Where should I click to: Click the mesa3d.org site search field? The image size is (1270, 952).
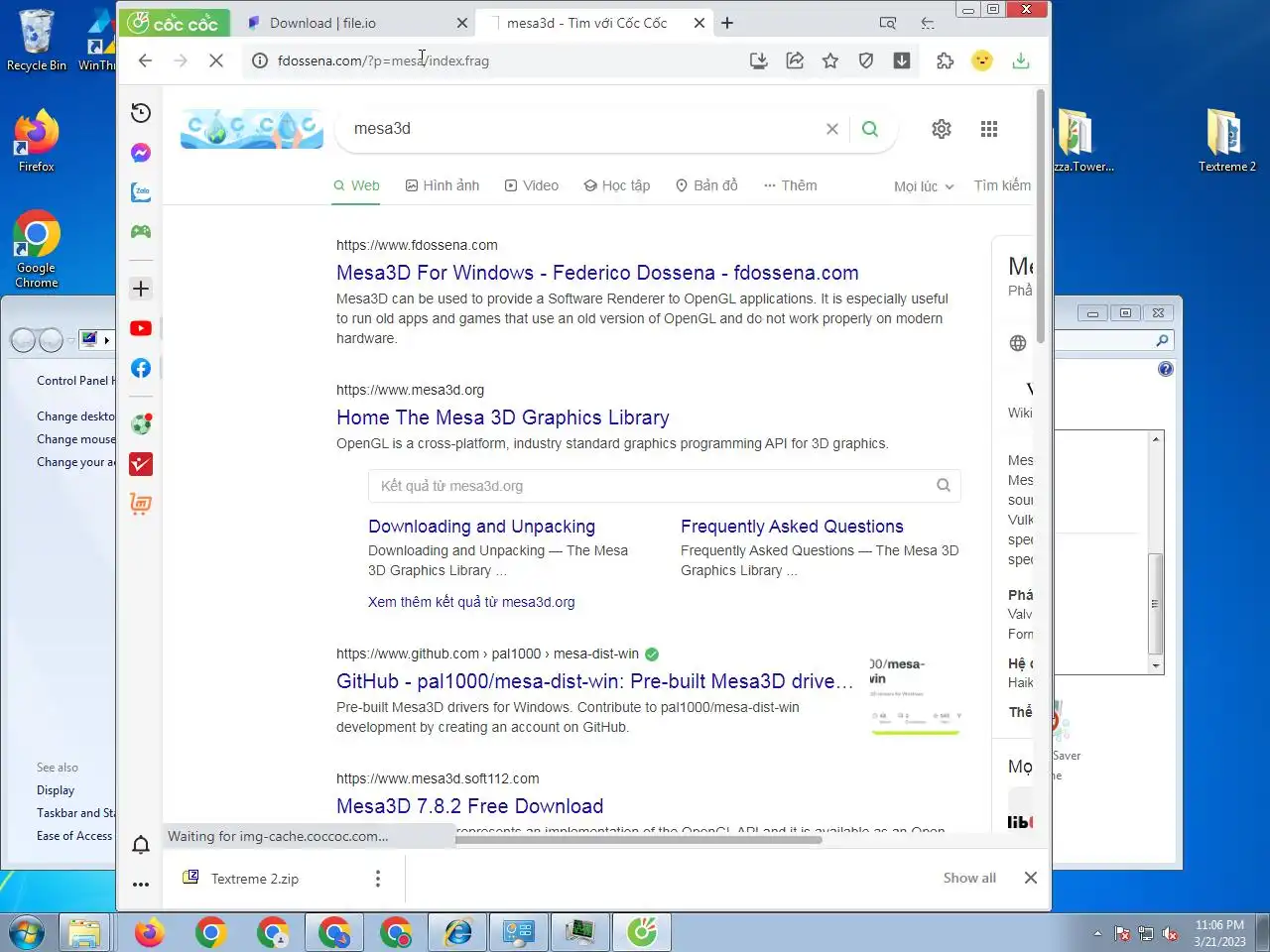pyautogui.click(x=664, y=486)
